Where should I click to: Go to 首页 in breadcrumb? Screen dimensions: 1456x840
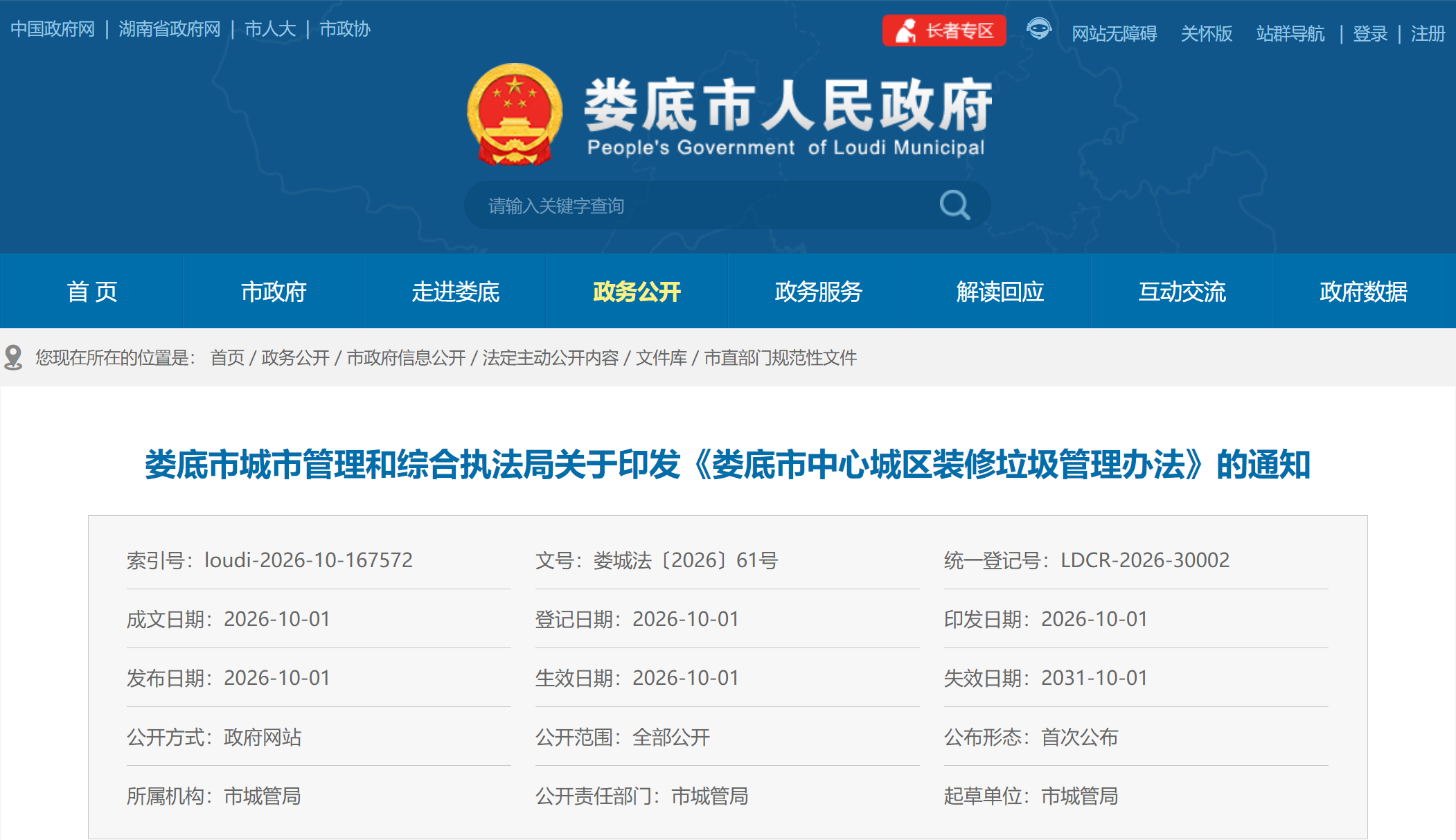tap(227, 357)
